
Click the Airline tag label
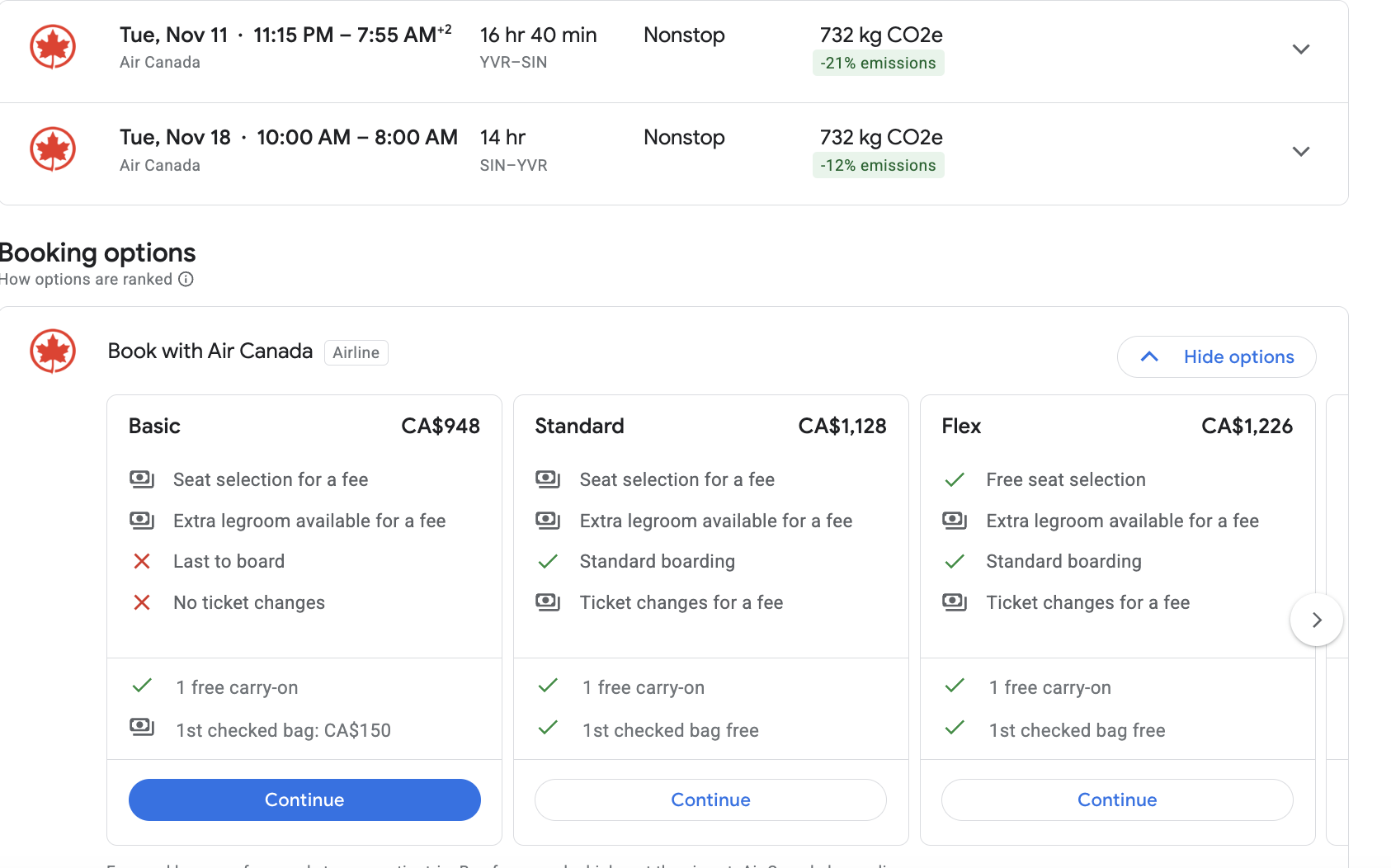coord(356,352)
